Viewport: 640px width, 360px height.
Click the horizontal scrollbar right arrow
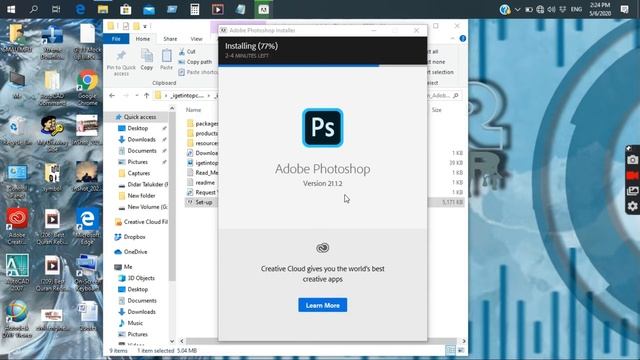click(464, 341)
